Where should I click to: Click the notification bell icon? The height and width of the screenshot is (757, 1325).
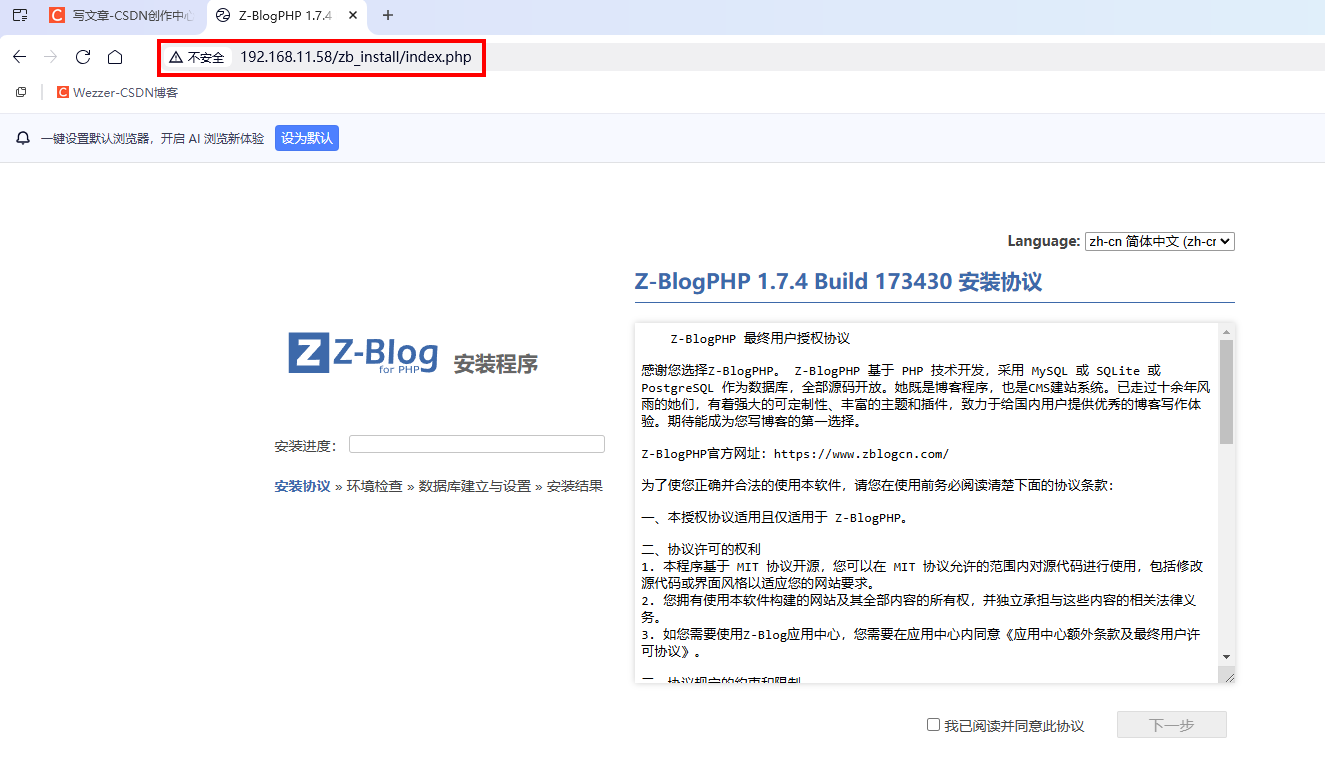23,138
